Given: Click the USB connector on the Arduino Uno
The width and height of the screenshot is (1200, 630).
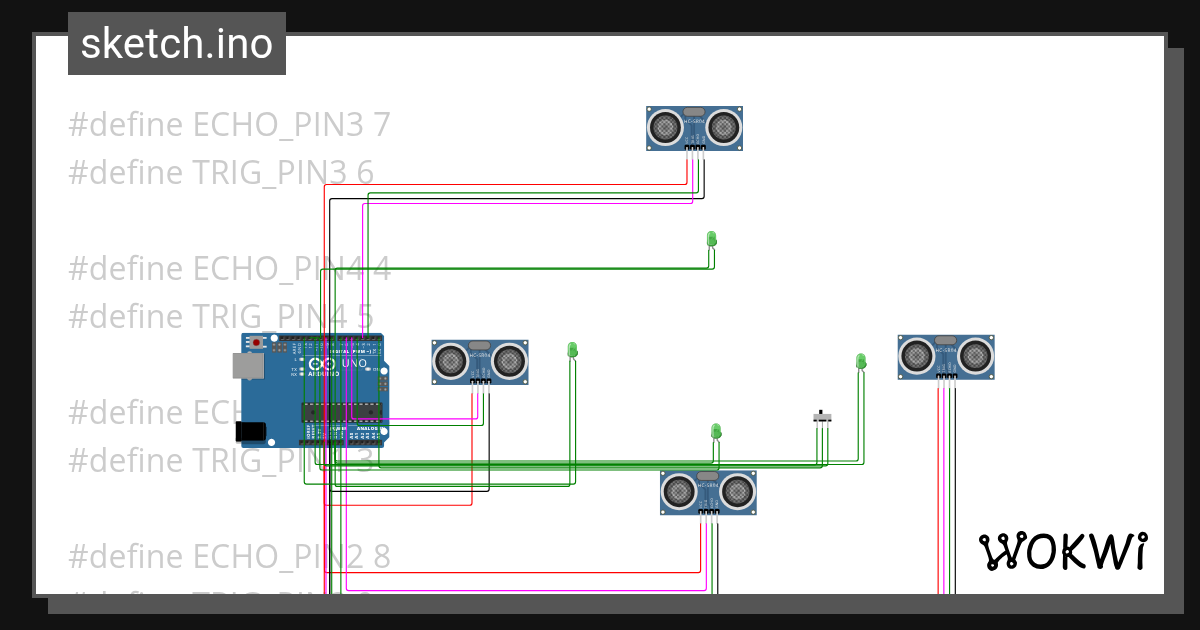Looking at the screenshot, I should point(248,366).
